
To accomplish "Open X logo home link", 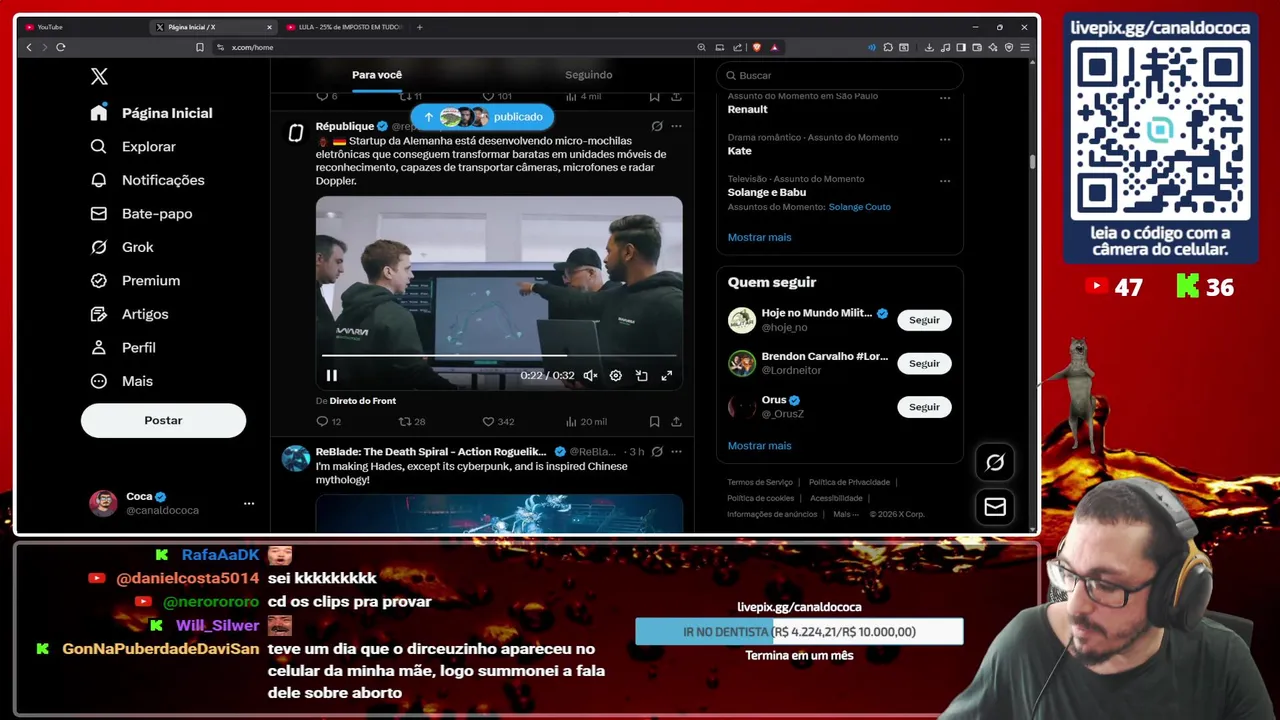I will point(99,77).
